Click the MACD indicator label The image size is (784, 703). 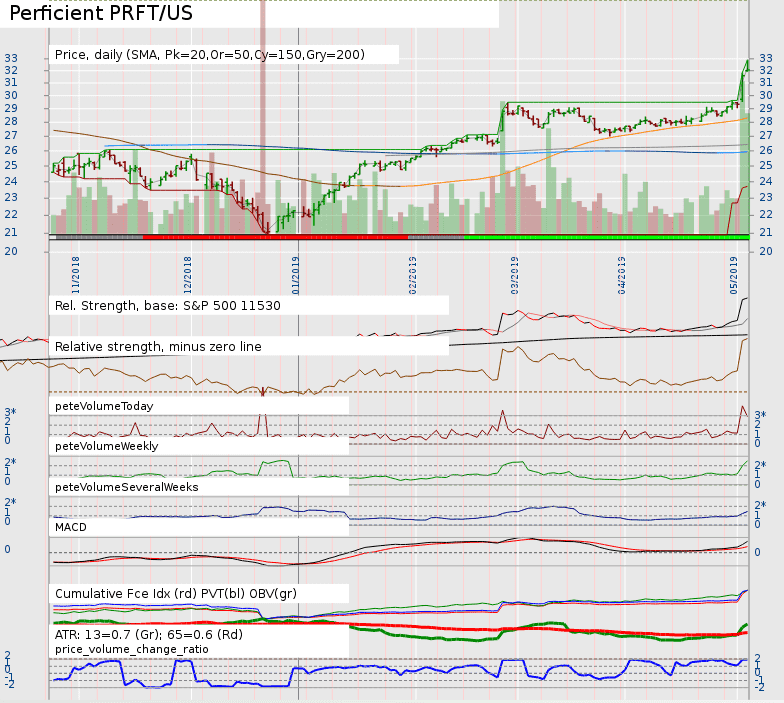tap(74, 526)
